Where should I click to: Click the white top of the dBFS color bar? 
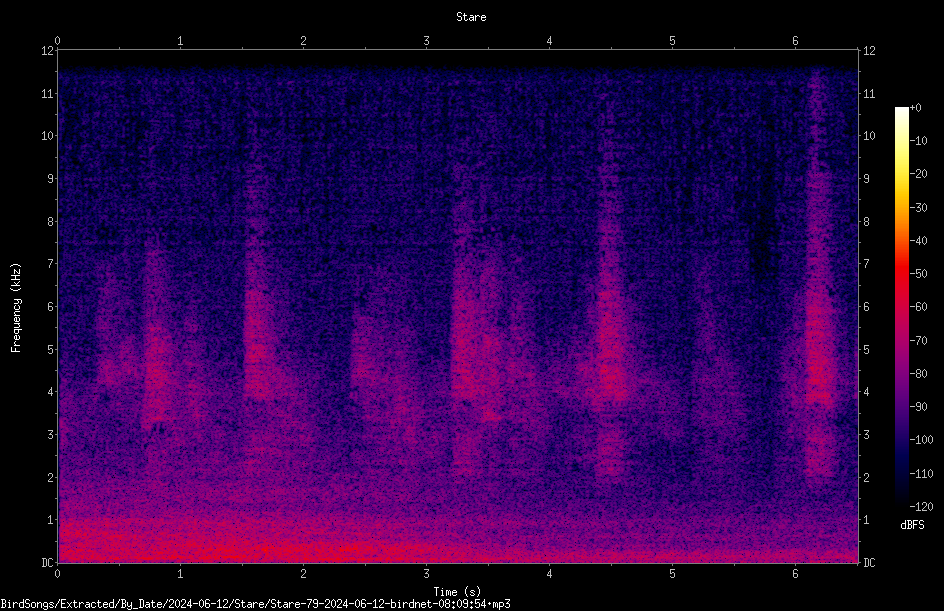pyautogui.click(x=901, y=112)
